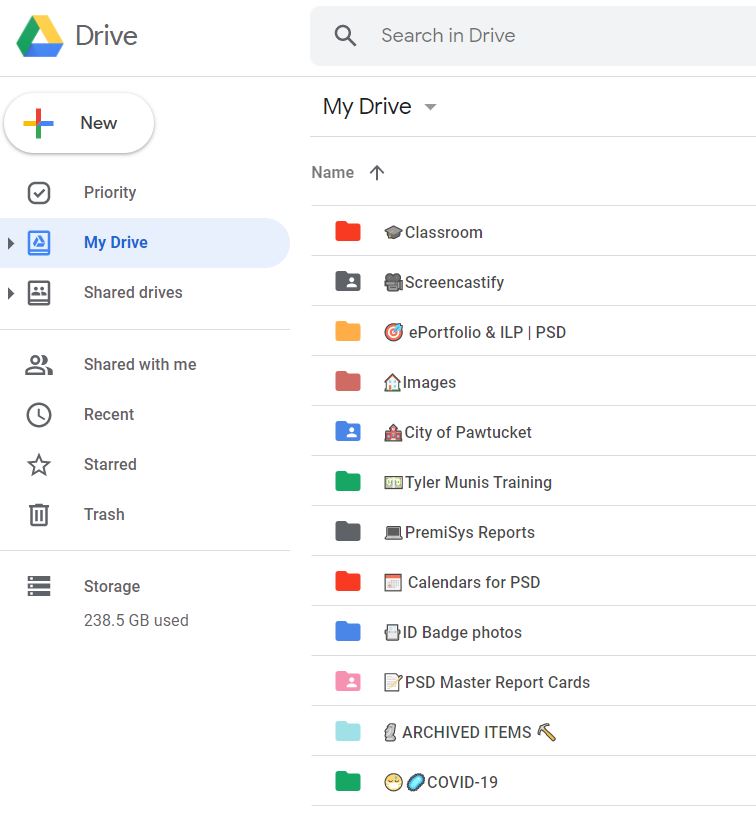Click the orange ePortfolio folder icon
Screen dimensions: 756x814
tap(348, 331)
